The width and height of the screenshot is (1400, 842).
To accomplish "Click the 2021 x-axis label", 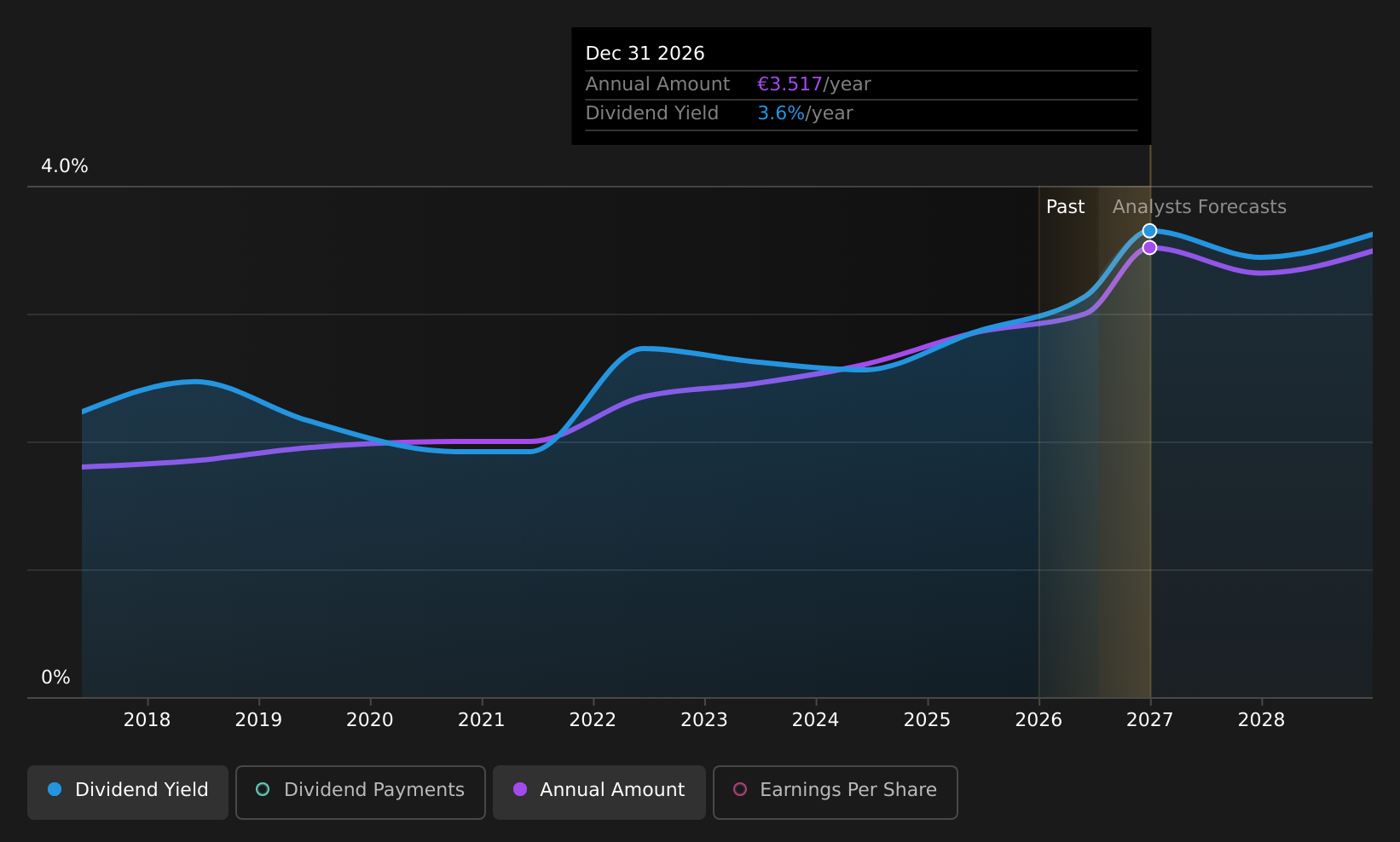I will click(x=482, y=720).
